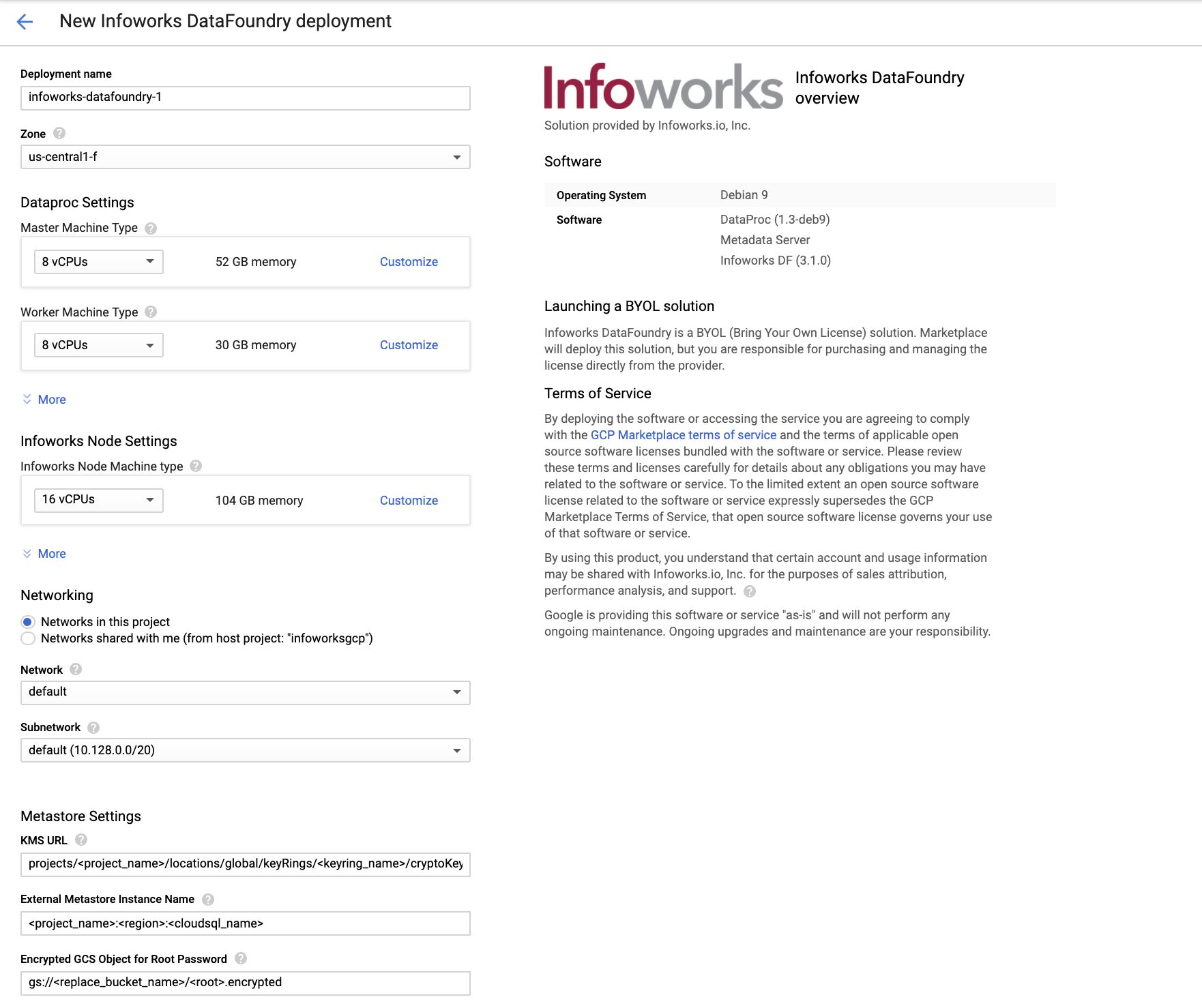Show help for Infoworks Node Machine type
This screenshot has width=1202, height=1008.
click(x=196, y=466)
